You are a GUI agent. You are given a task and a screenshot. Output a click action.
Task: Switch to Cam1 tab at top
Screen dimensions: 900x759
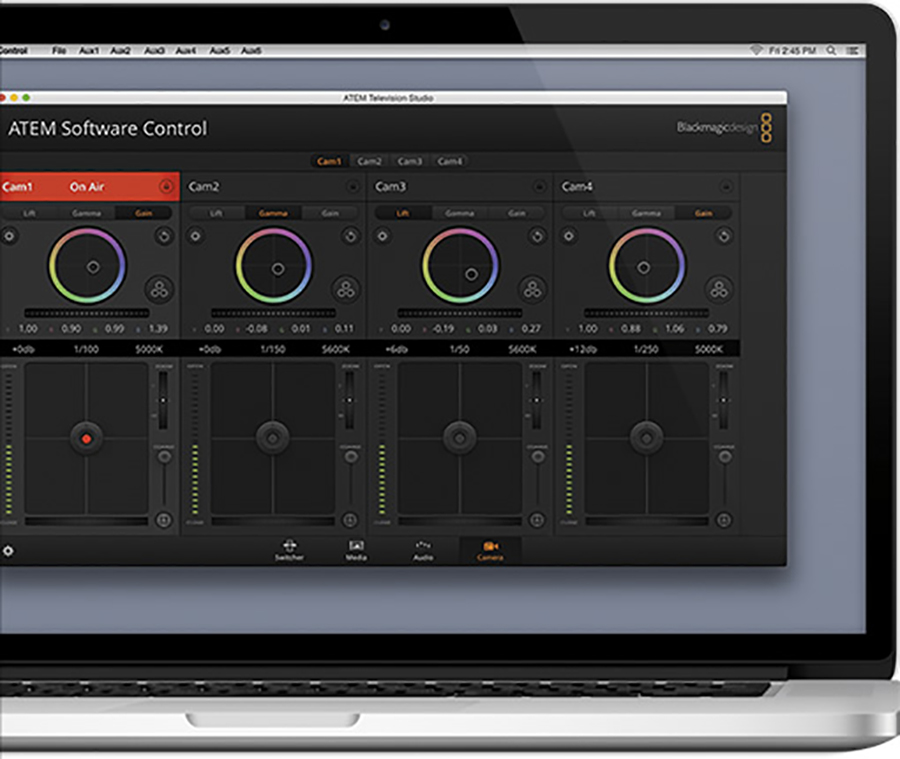[x=329, y=161]
